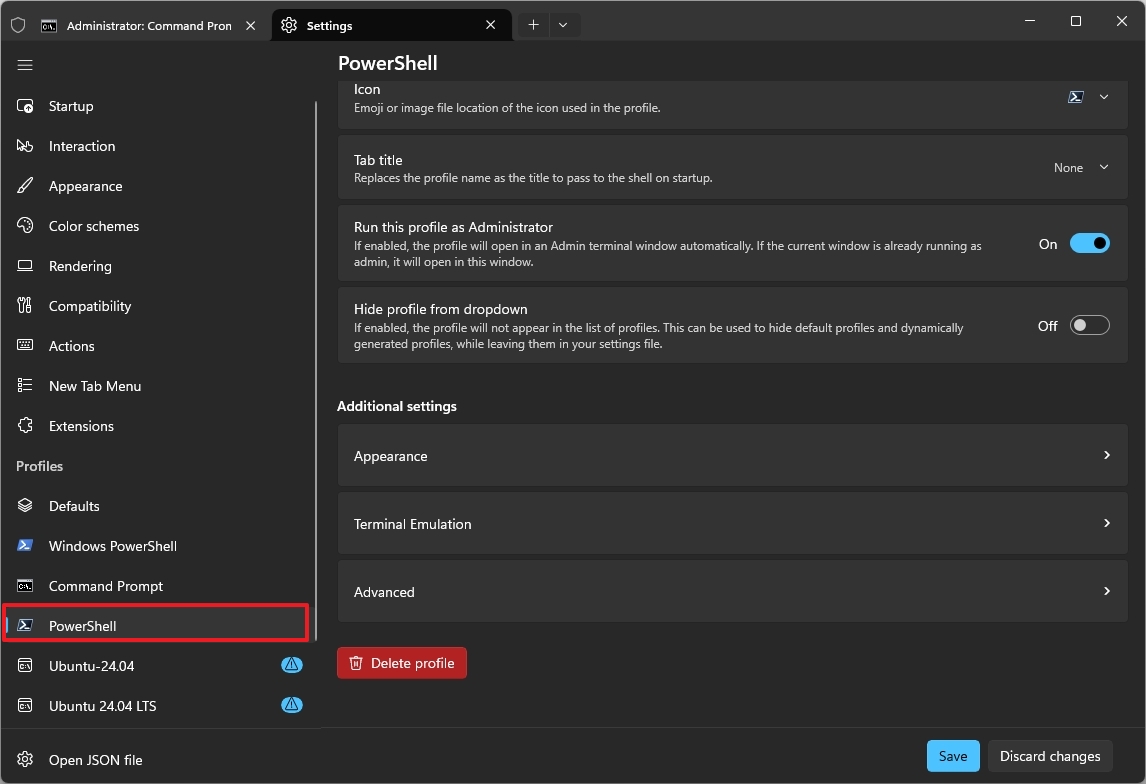
Task: Click the hamburger navigation menu icon
Action: click(x=25, y=65)
